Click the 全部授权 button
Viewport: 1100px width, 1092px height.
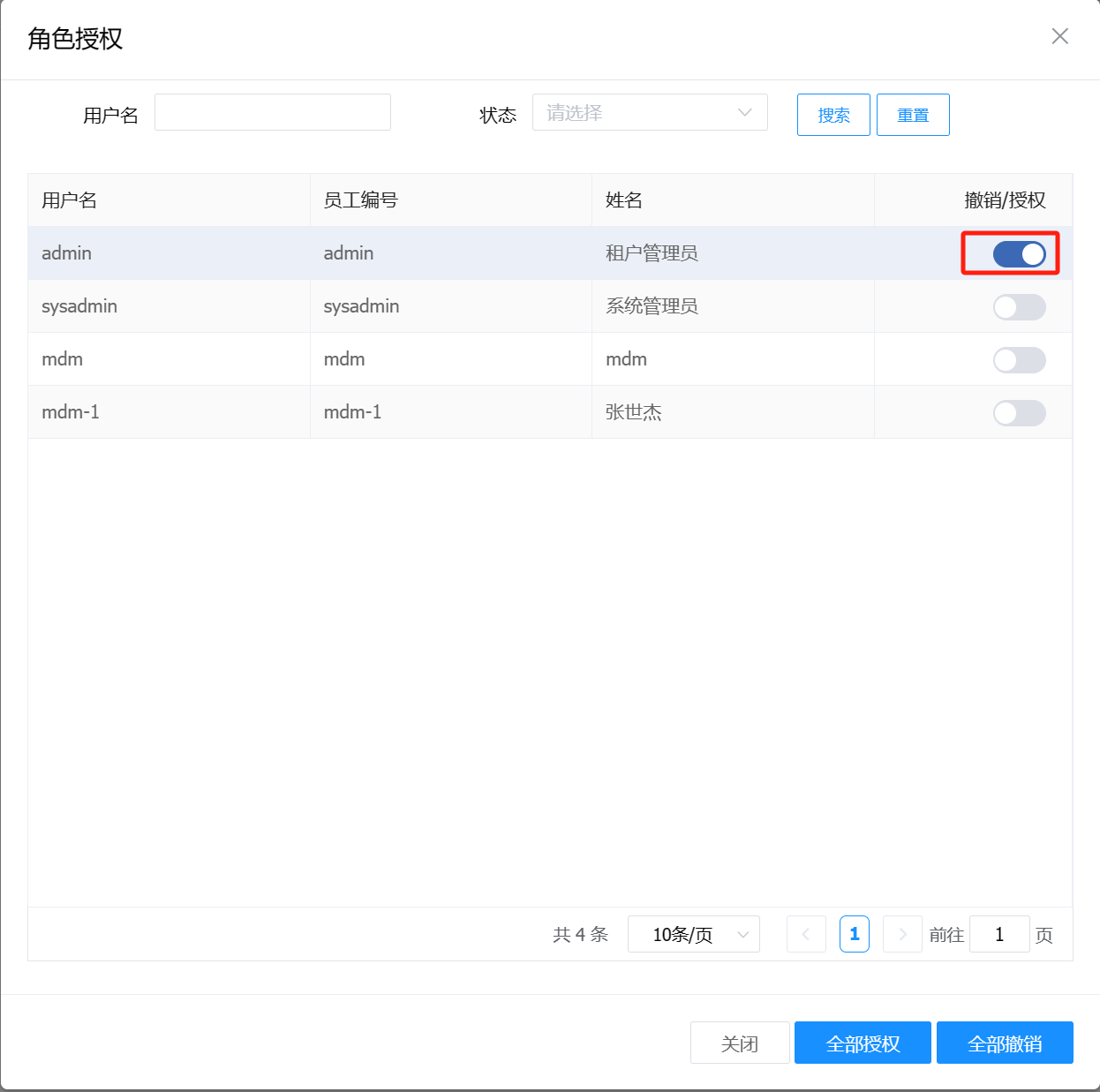[x=863, y=1043]
